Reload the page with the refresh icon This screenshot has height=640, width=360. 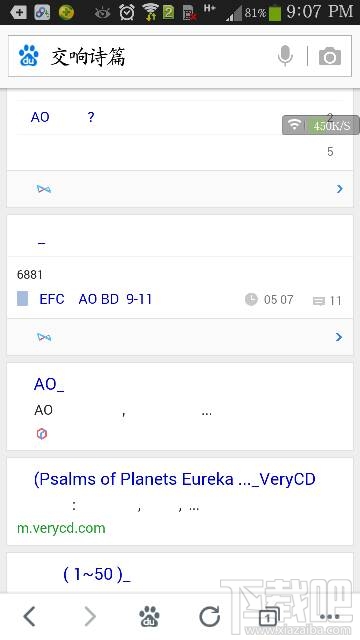[x=209, y=616]
